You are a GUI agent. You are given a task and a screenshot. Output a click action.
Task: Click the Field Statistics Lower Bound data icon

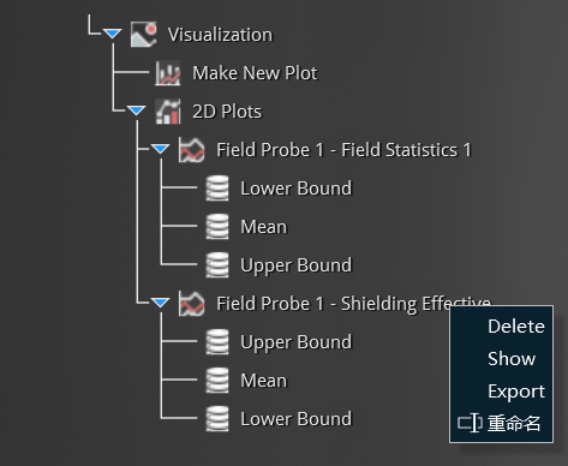[x=217, y=188]
